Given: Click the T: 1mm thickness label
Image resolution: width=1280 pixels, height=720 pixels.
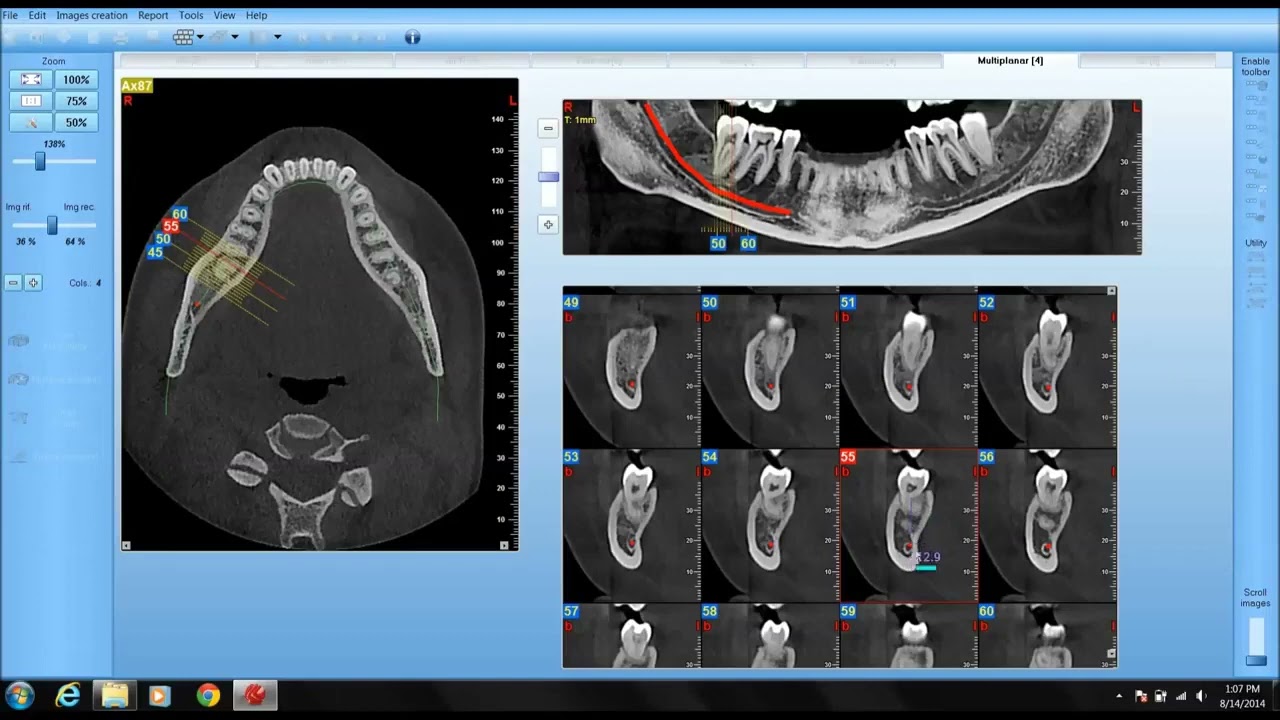Looking at the screenshot, I should point(580,120).
